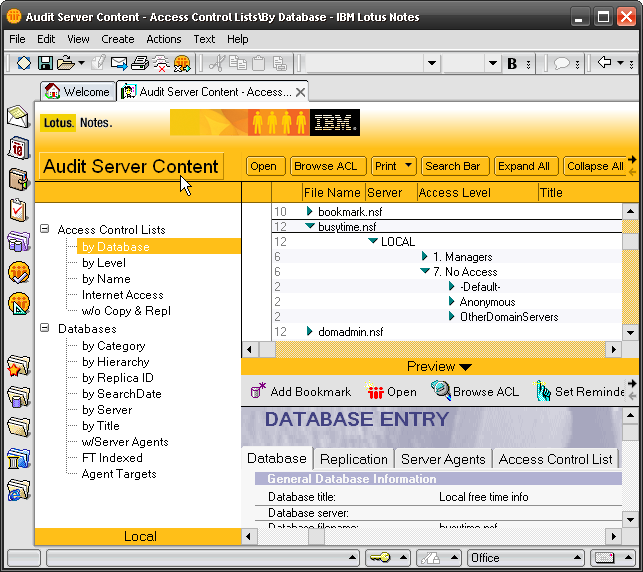Click the Edit Document pencil toolbar icon
This screenshot has height=572, width=643.
pos(98,63)
